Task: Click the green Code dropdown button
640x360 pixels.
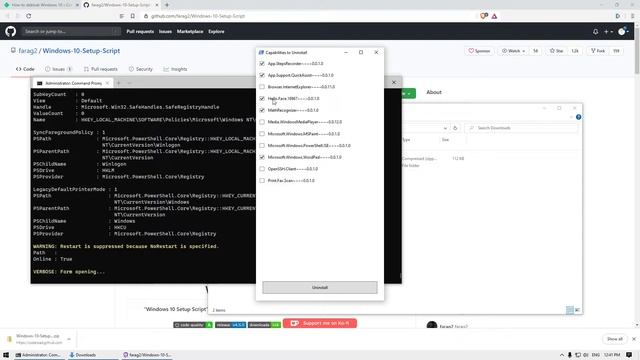Action: click(408, 93)
